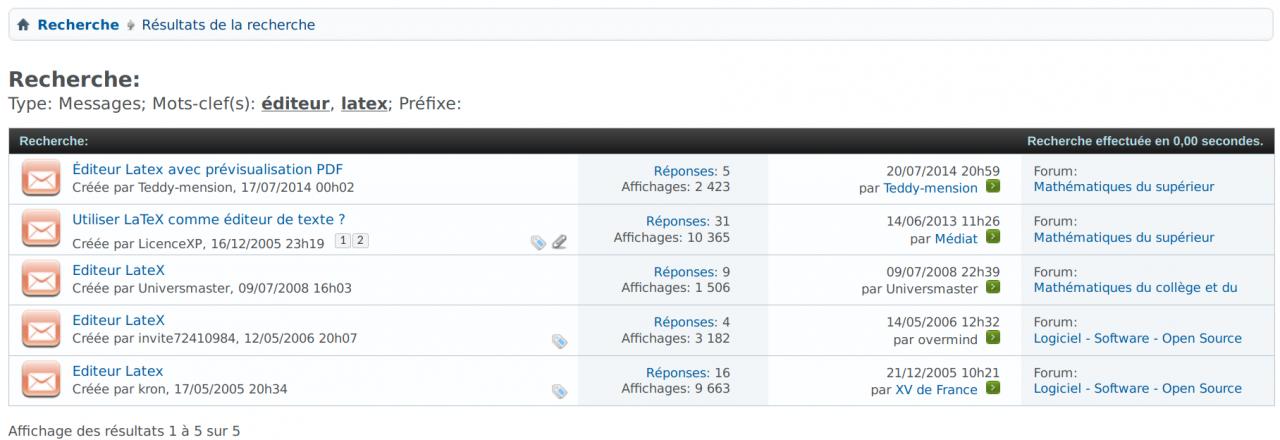1280x440 pixels.
Task: Click the paperclip attachment icon
Action: tap(560, 242)
